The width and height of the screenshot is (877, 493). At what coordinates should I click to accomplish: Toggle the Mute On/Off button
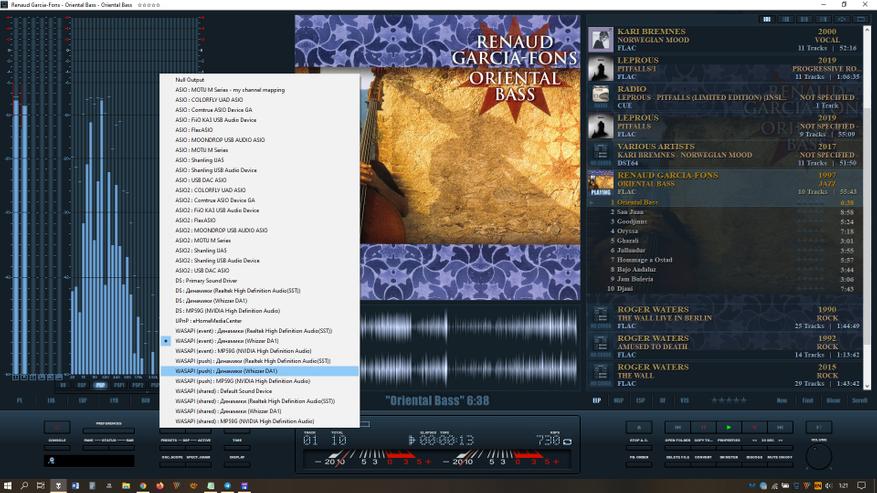(780, 464)
